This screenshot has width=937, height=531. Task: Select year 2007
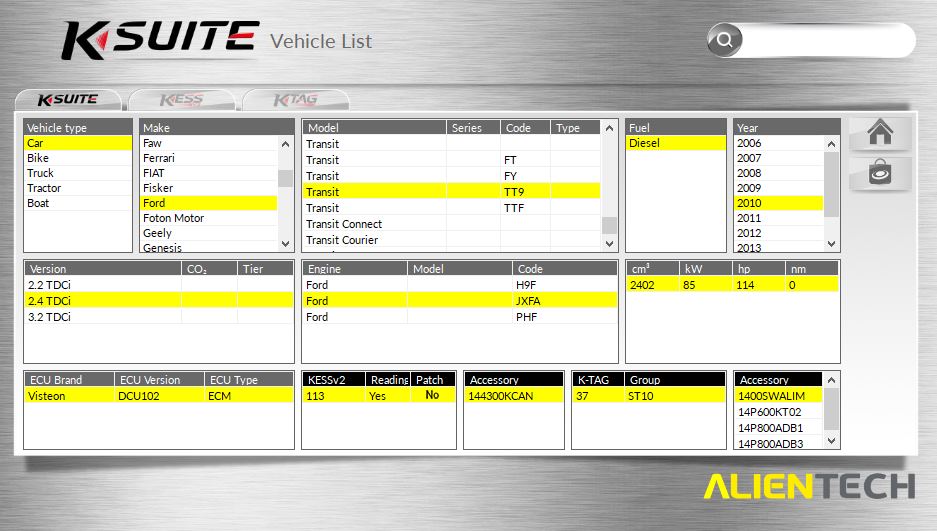coord(779,158)
